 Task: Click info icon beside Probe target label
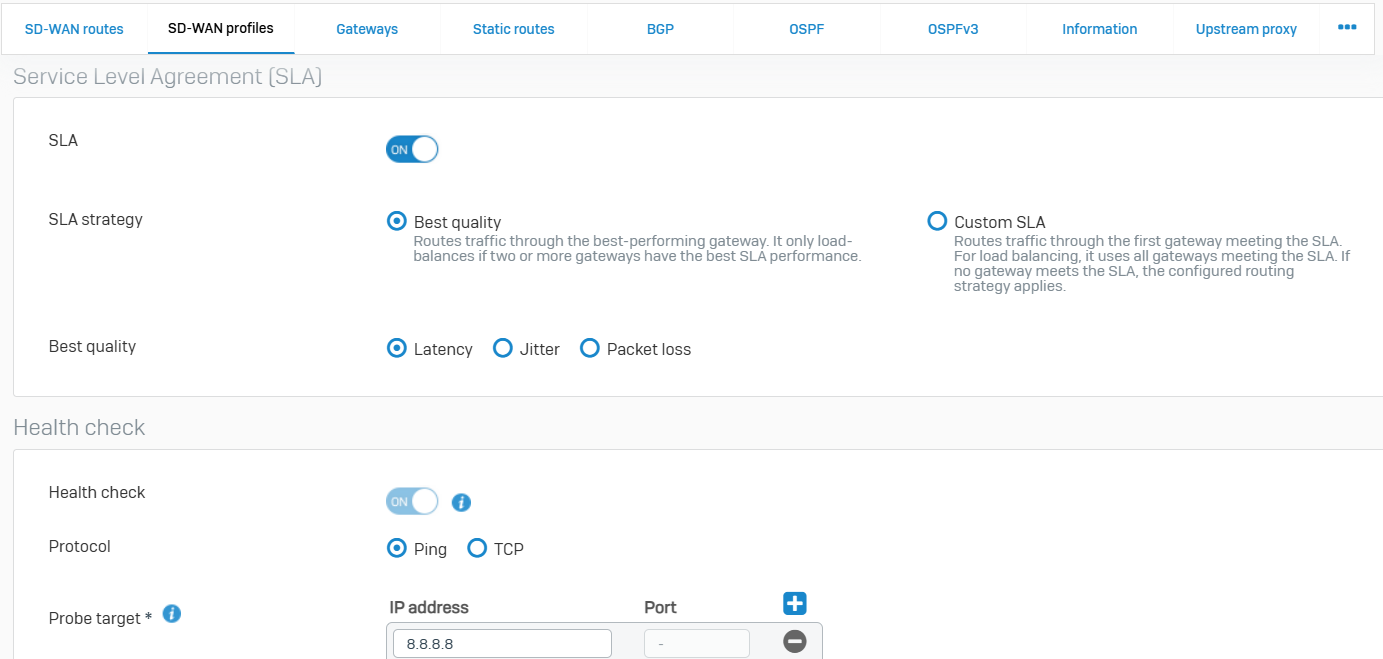click(x=172, y=614)
